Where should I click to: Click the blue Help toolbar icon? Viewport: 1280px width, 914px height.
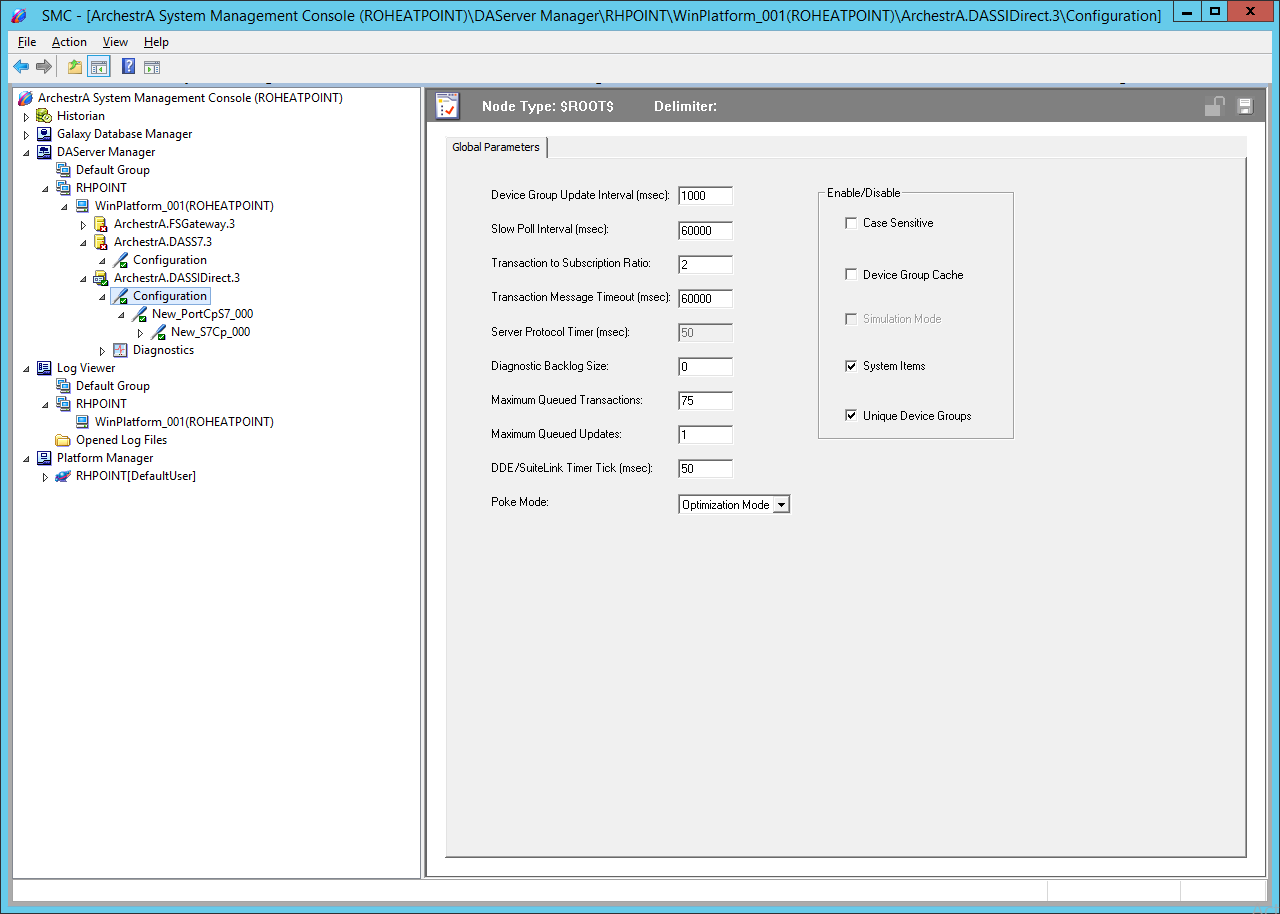128,67
